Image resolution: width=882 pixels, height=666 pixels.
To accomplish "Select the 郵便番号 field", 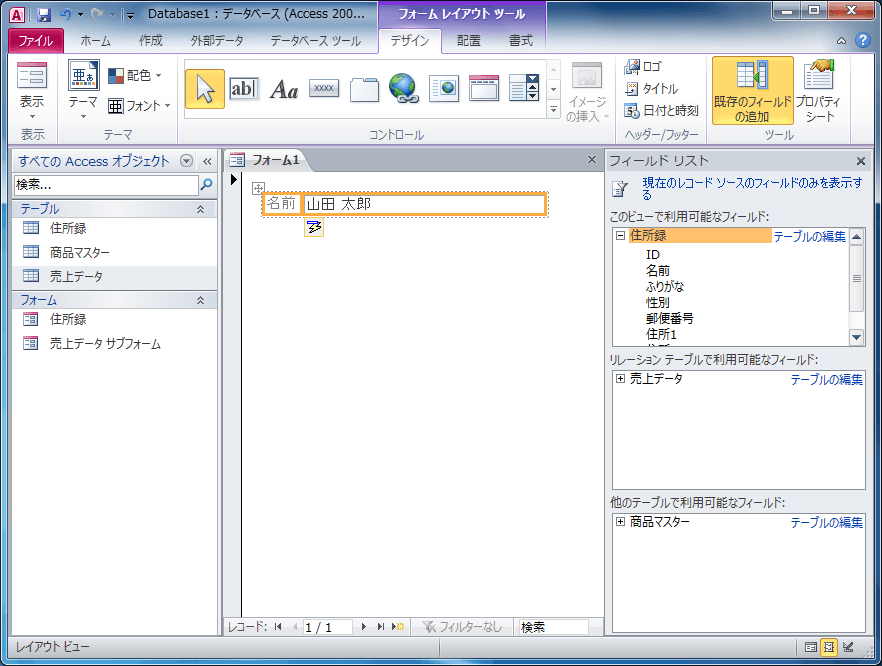I will pos(669,318).
